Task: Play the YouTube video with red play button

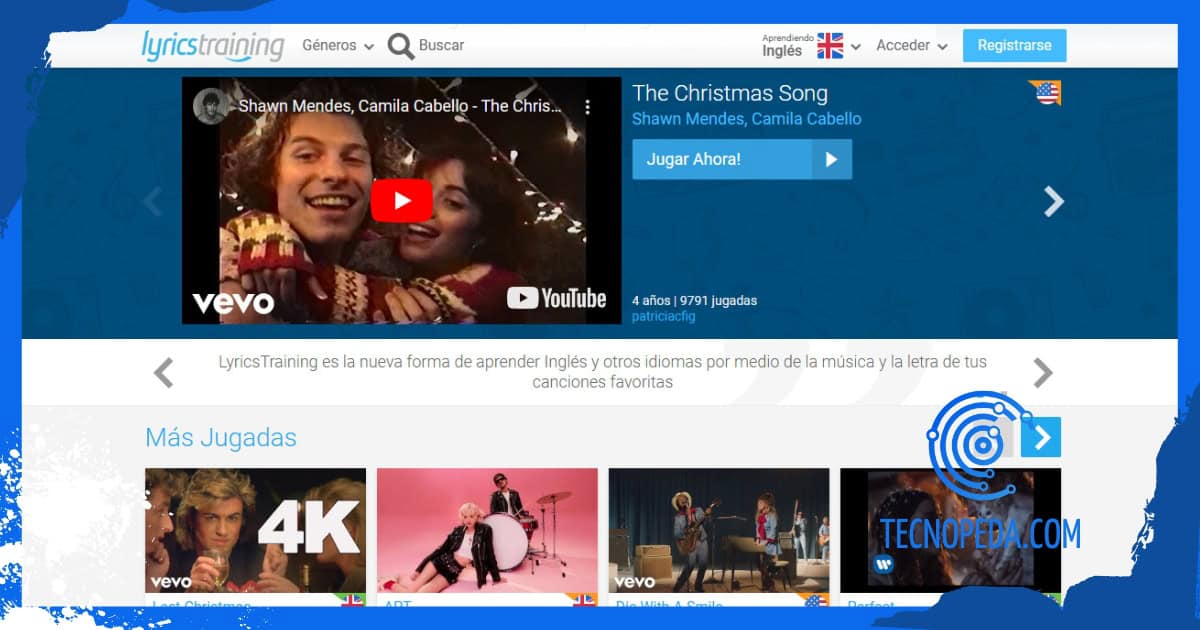Action: click(401, 201)
